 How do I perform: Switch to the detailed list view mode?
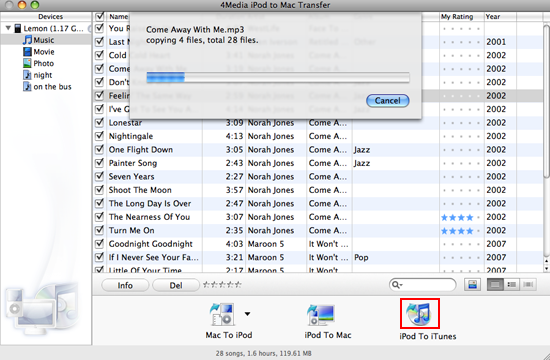[511, 285]
